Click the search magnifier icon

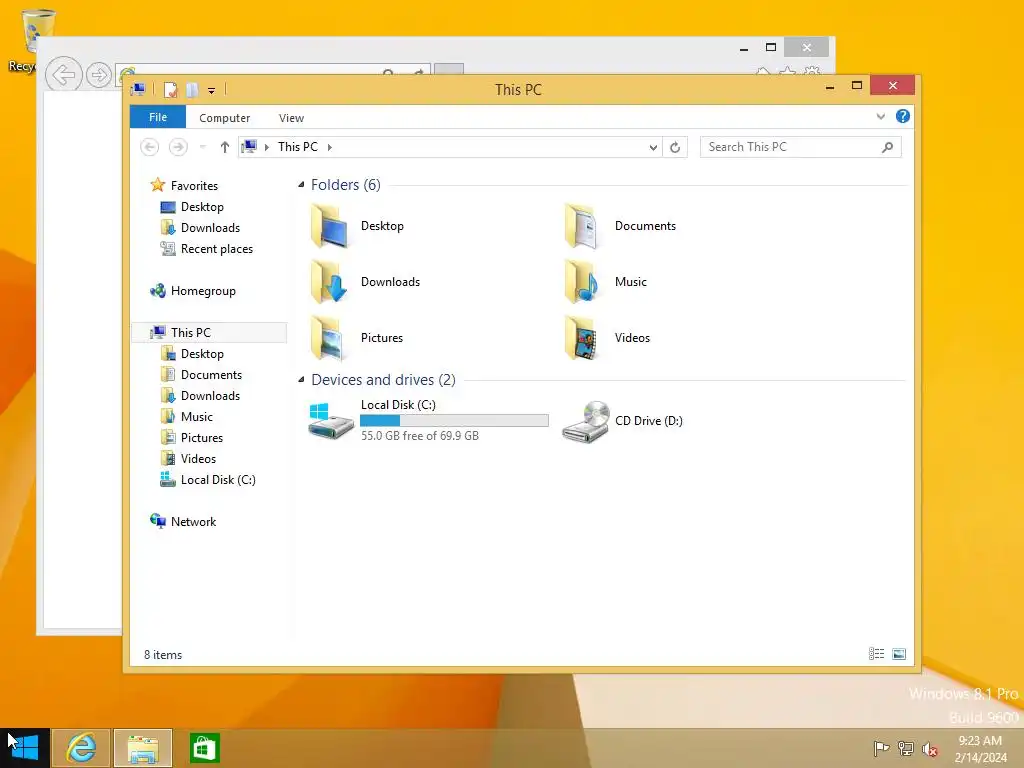888,148
